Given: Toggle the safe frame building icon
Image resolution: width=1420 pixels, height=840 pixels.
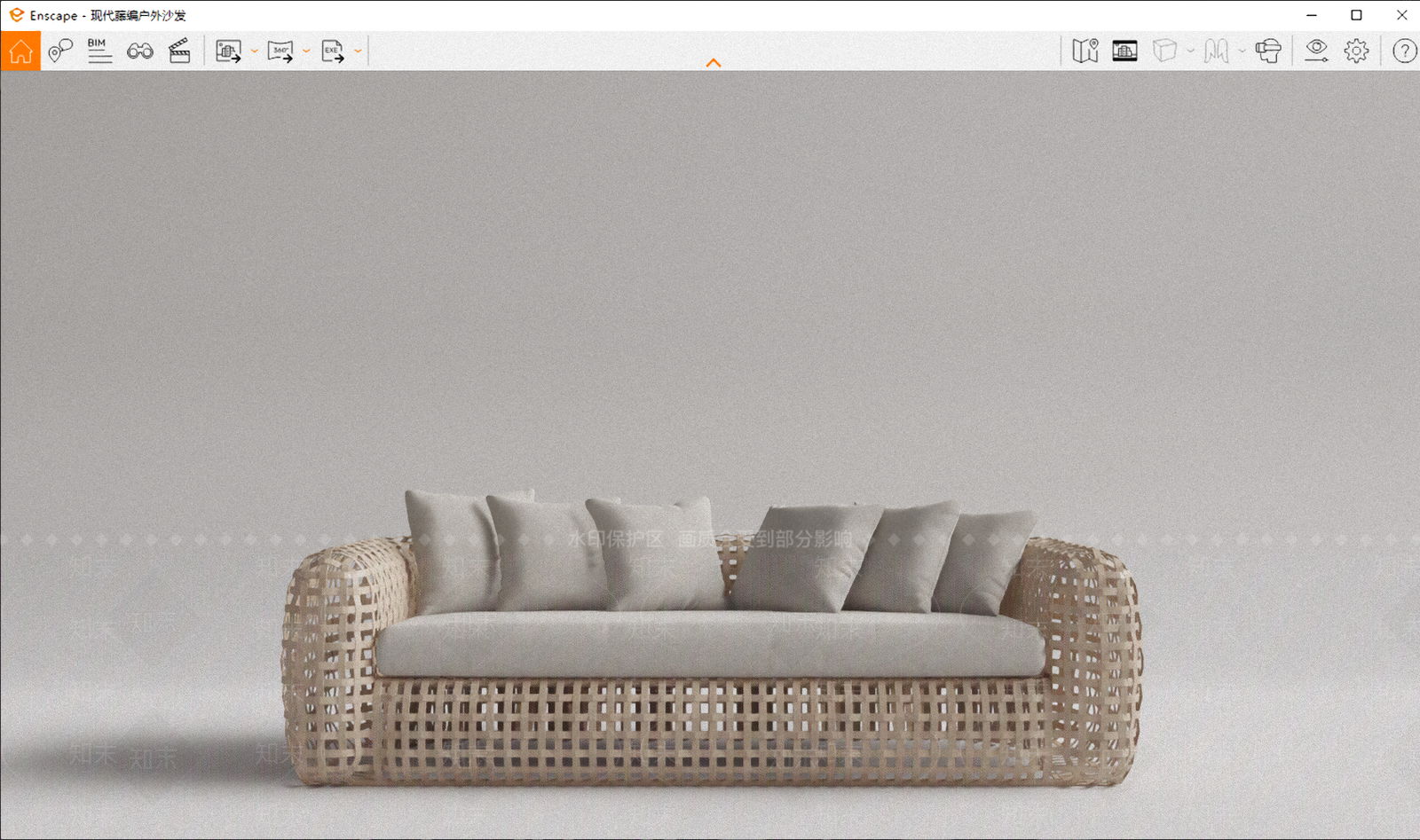Looking at the screenshot, I should (x=1124, y=51).
